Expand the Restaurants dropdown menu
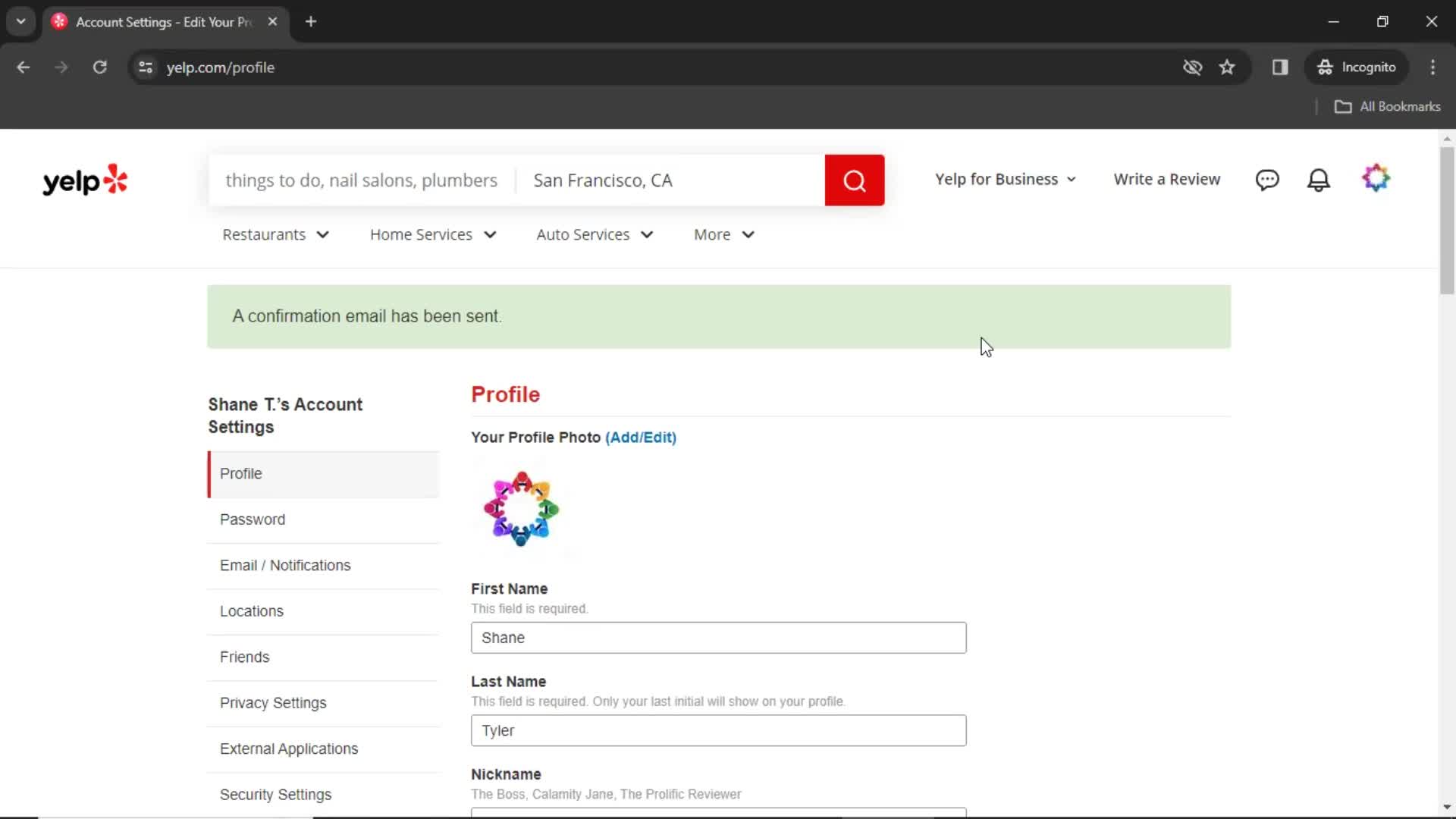 (276, 234)
